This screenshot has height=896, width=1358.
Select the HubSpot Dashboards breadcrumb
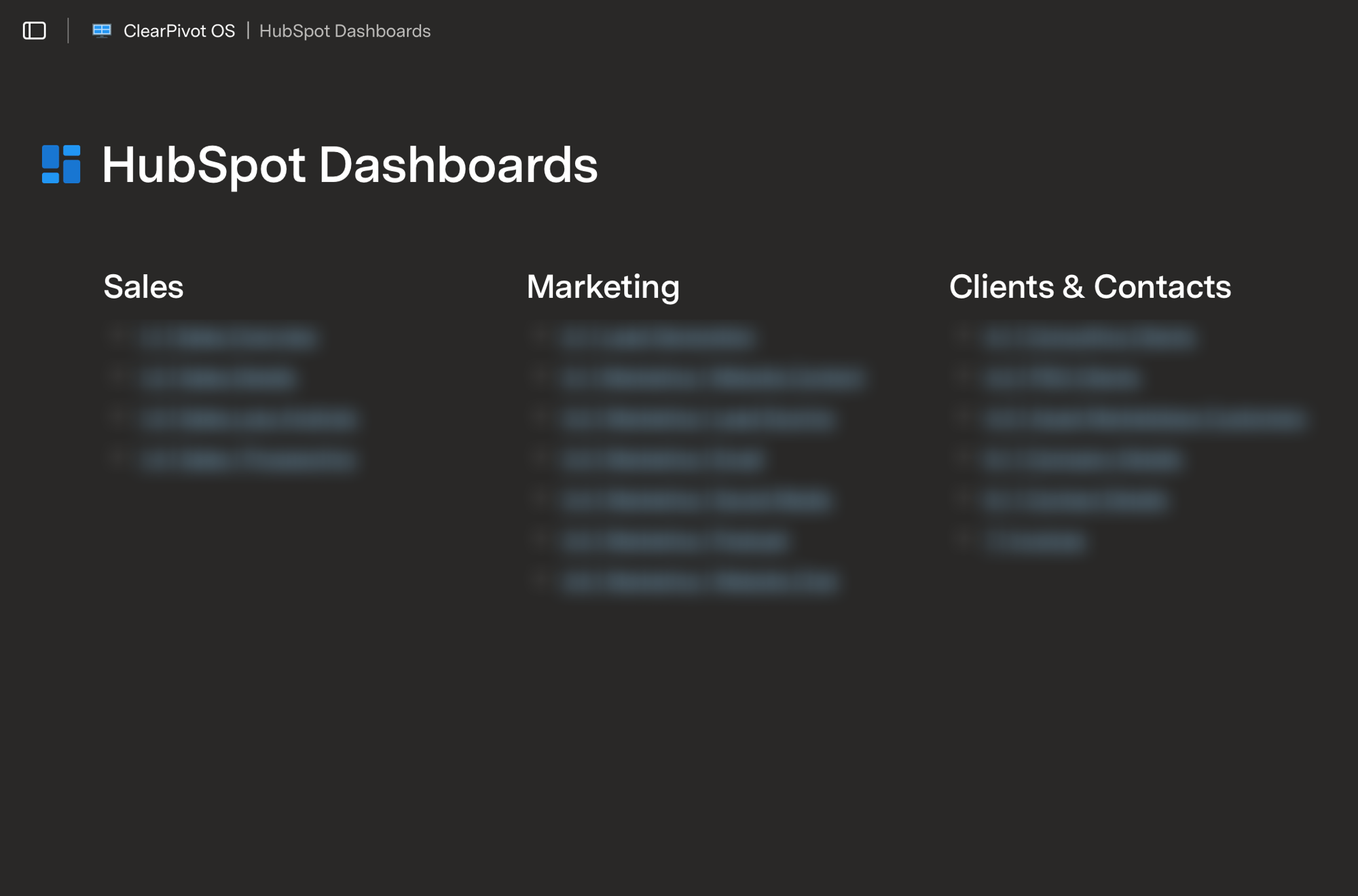tap(345, 31)
